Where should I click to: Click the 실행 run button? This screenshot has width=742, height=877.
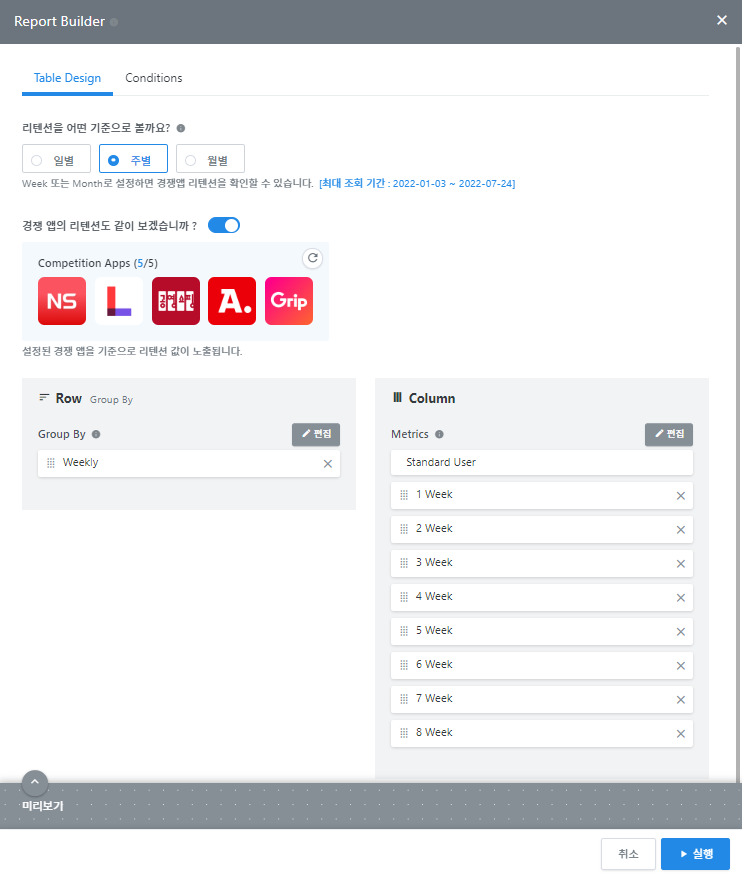pyautogui.click(x=695, y=854)
